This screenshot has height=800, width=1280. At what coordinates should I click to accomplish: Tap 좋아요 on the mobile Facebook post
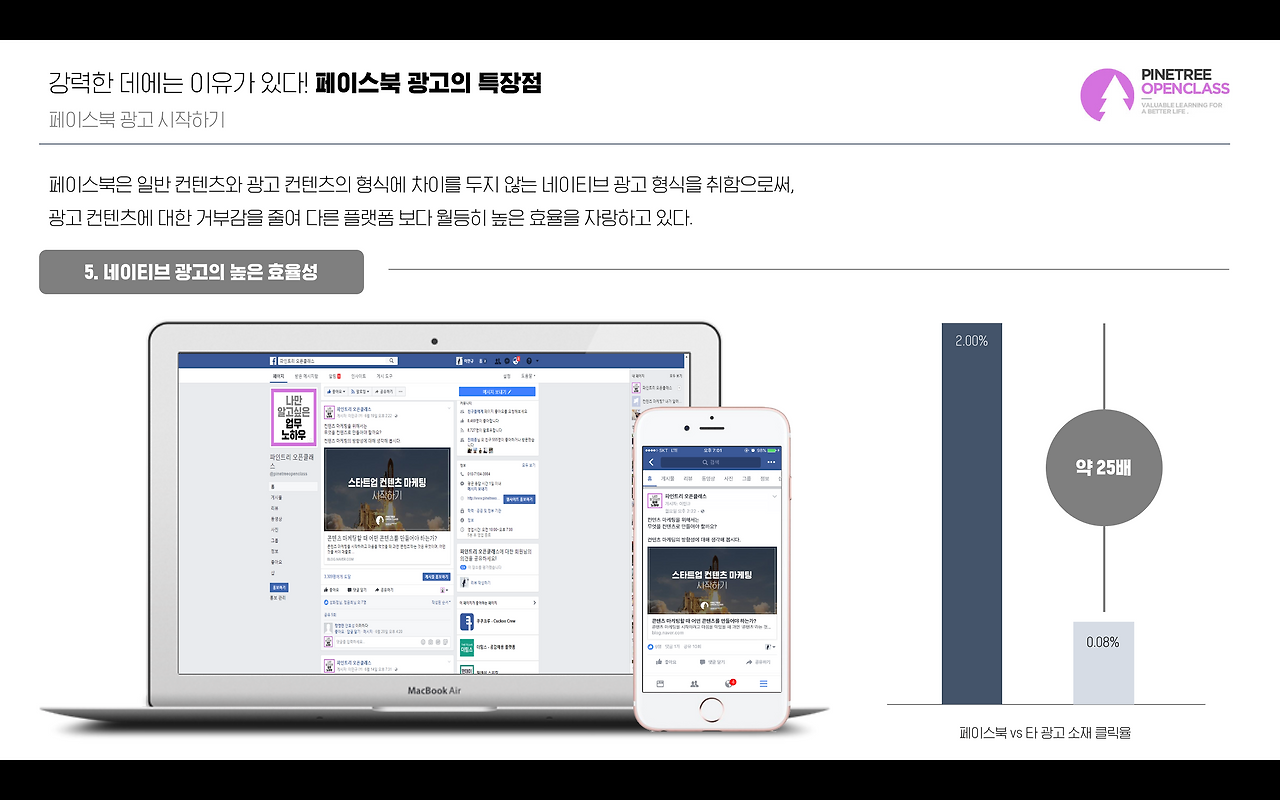pos(668,661)
